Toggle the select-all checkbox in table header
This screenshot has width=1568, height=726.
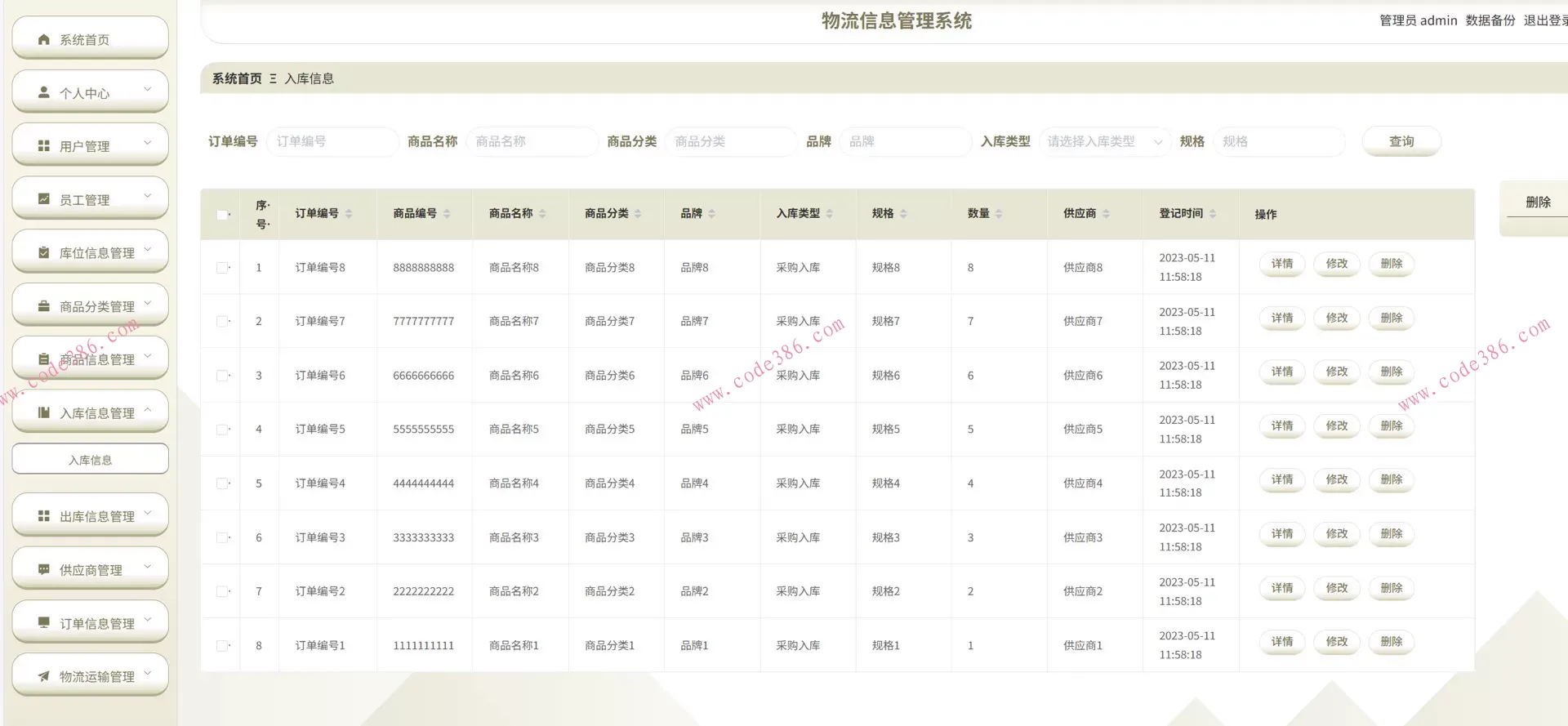click(222, 215)
